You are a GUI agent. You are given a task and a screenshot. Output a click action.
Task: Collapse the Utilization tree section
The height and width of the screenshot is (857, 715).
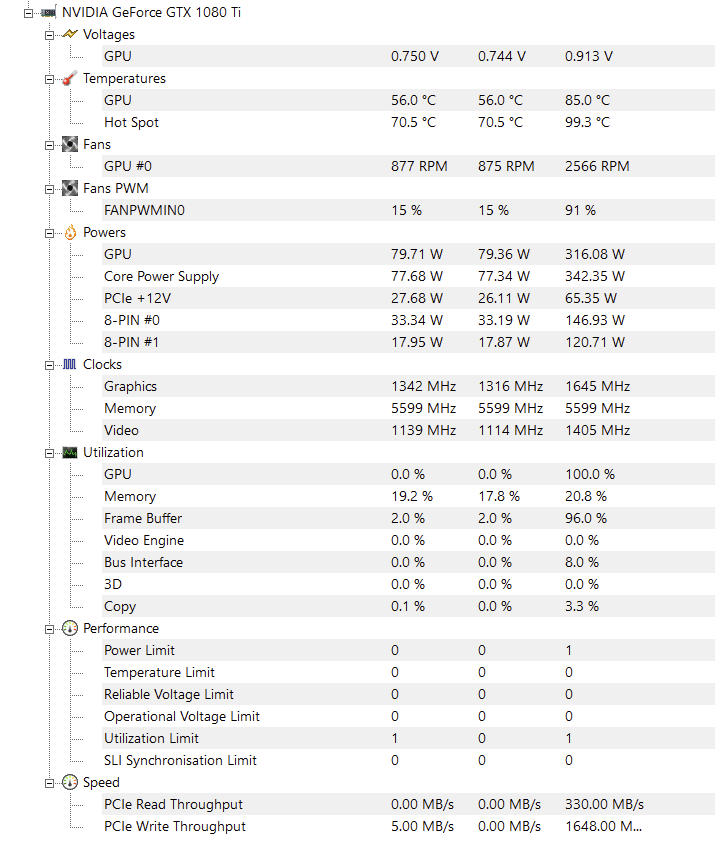[50, 453]
